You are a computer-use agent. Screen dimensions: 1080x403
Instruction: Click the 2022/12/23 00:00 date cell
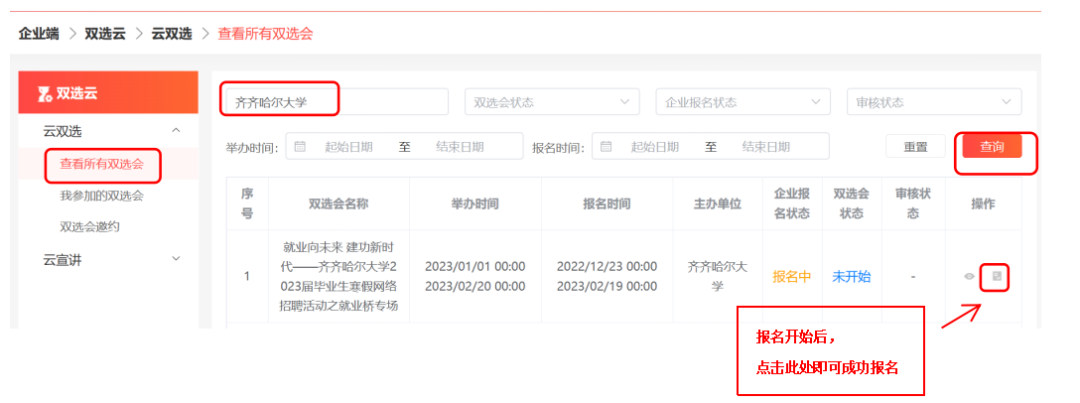(607, 267)
